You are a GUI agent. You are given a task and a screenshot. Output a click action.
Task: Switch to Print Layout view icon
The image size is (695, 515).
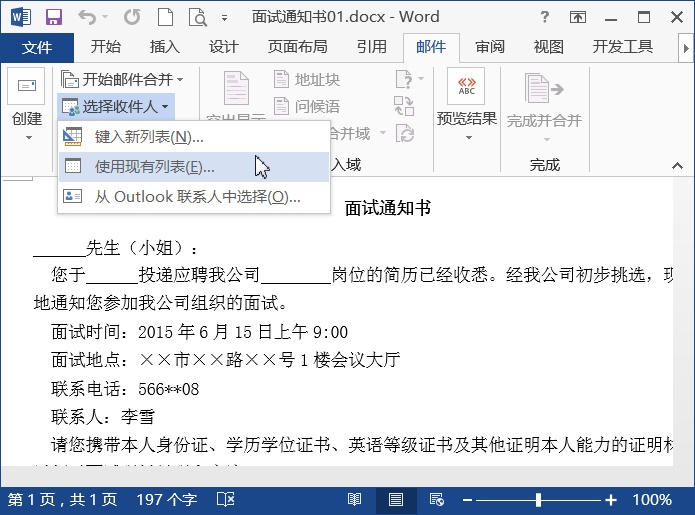coord(396,500)
